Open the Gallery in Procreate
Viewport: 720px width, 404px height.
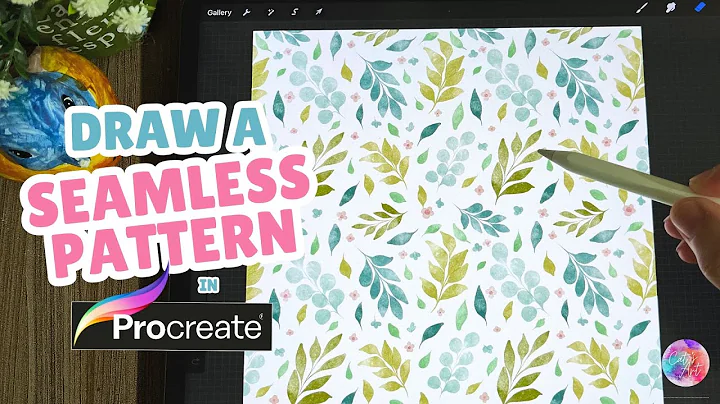pos(219,12)
